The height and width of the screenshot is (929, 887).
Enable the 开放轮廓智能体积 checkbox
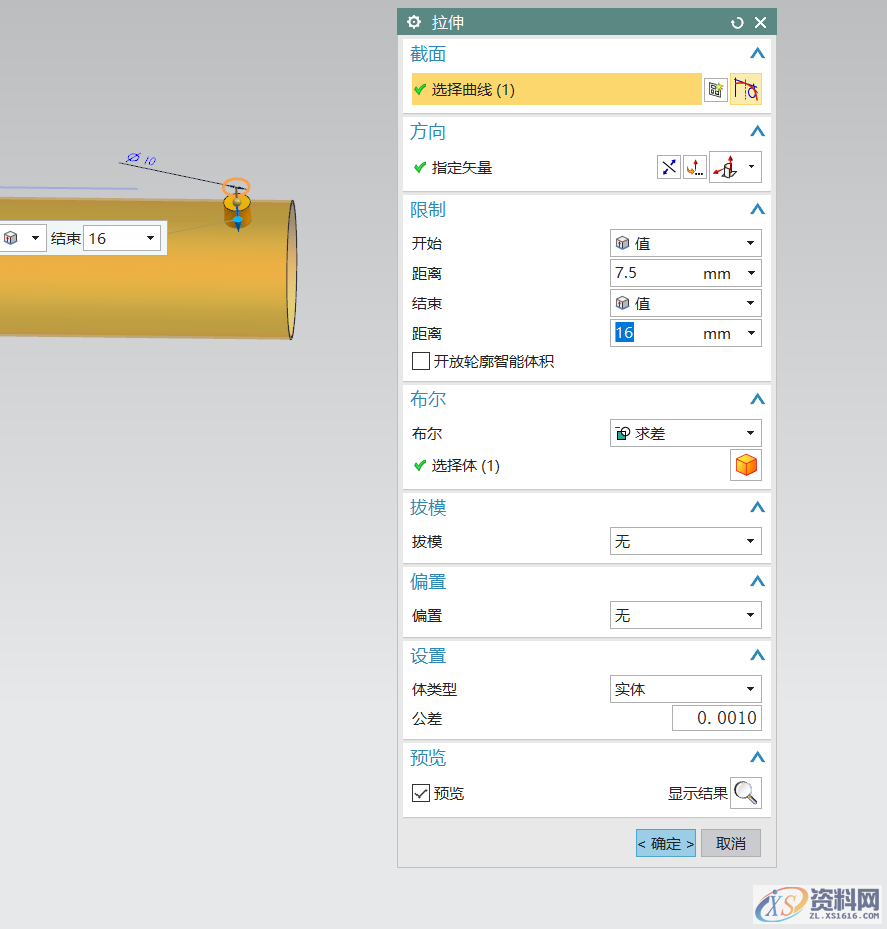421,362
